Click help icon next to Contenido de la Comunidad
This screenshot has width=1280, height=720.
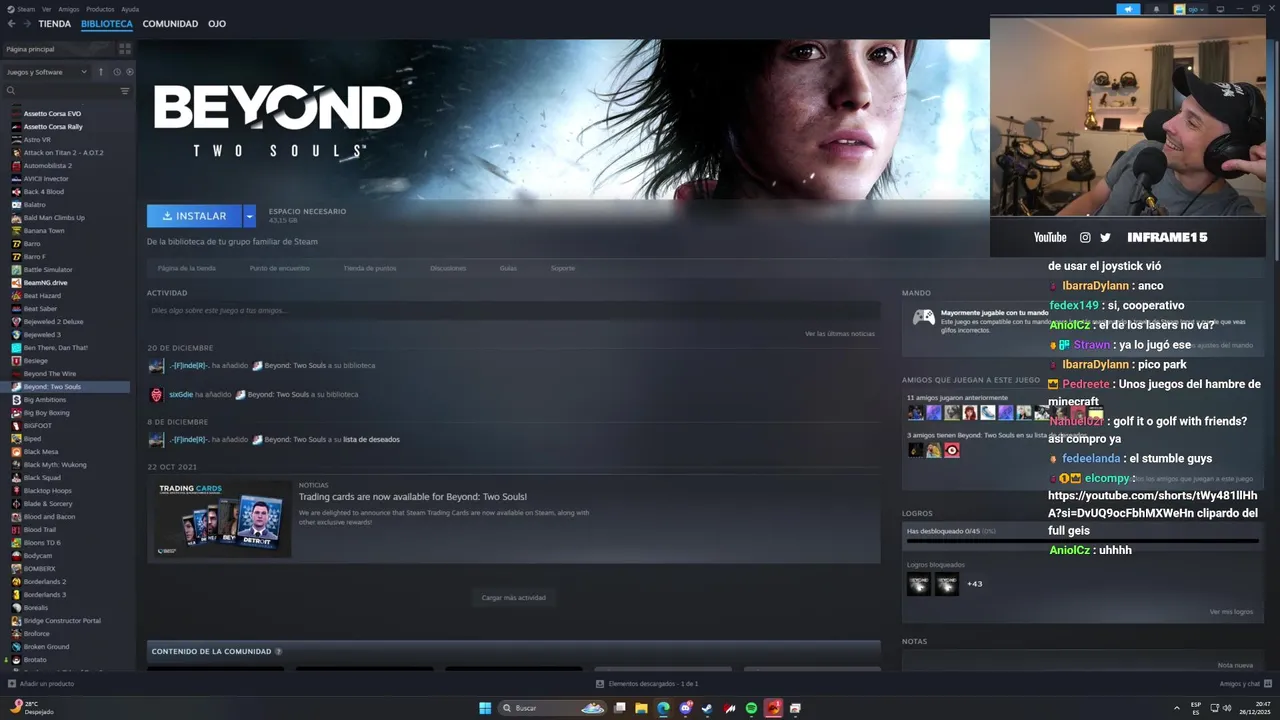pyautogui.click(x=278, y=651)
